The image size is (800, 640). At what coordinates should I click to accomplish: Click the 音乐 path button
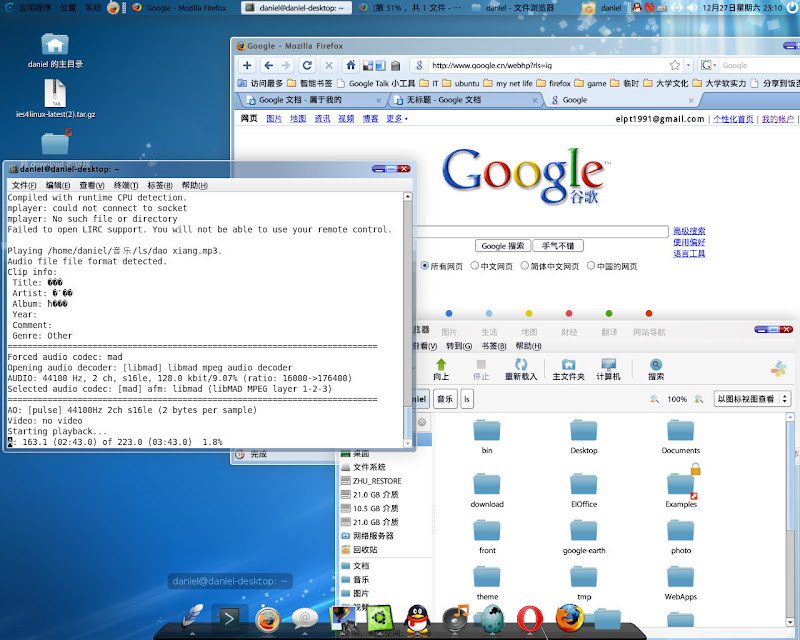coord(445,399)
